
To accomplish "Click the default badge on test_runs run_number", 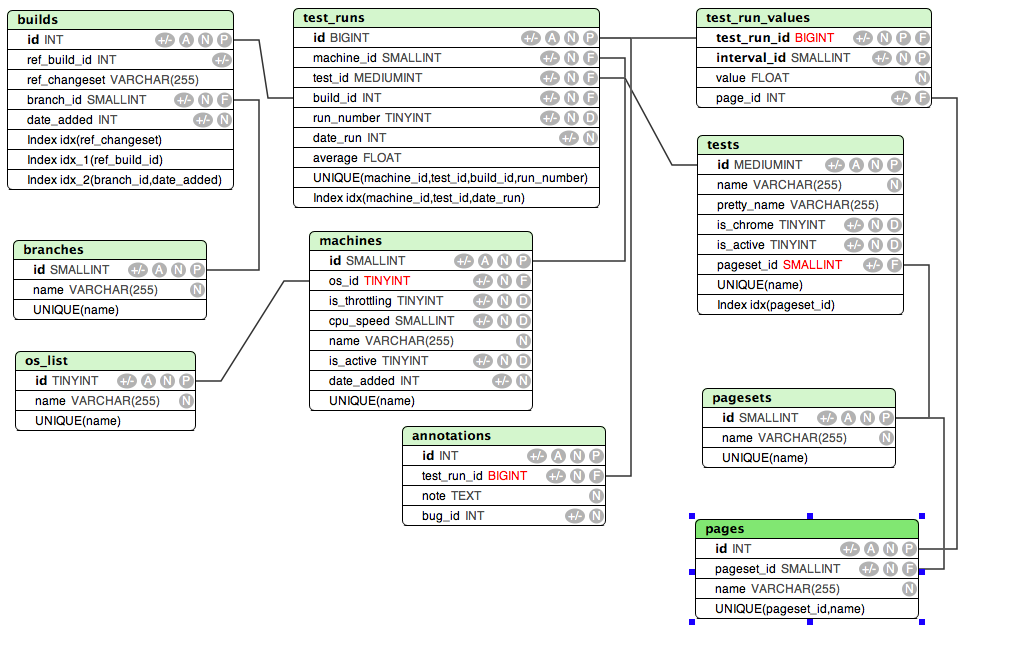I will (590, 118).
